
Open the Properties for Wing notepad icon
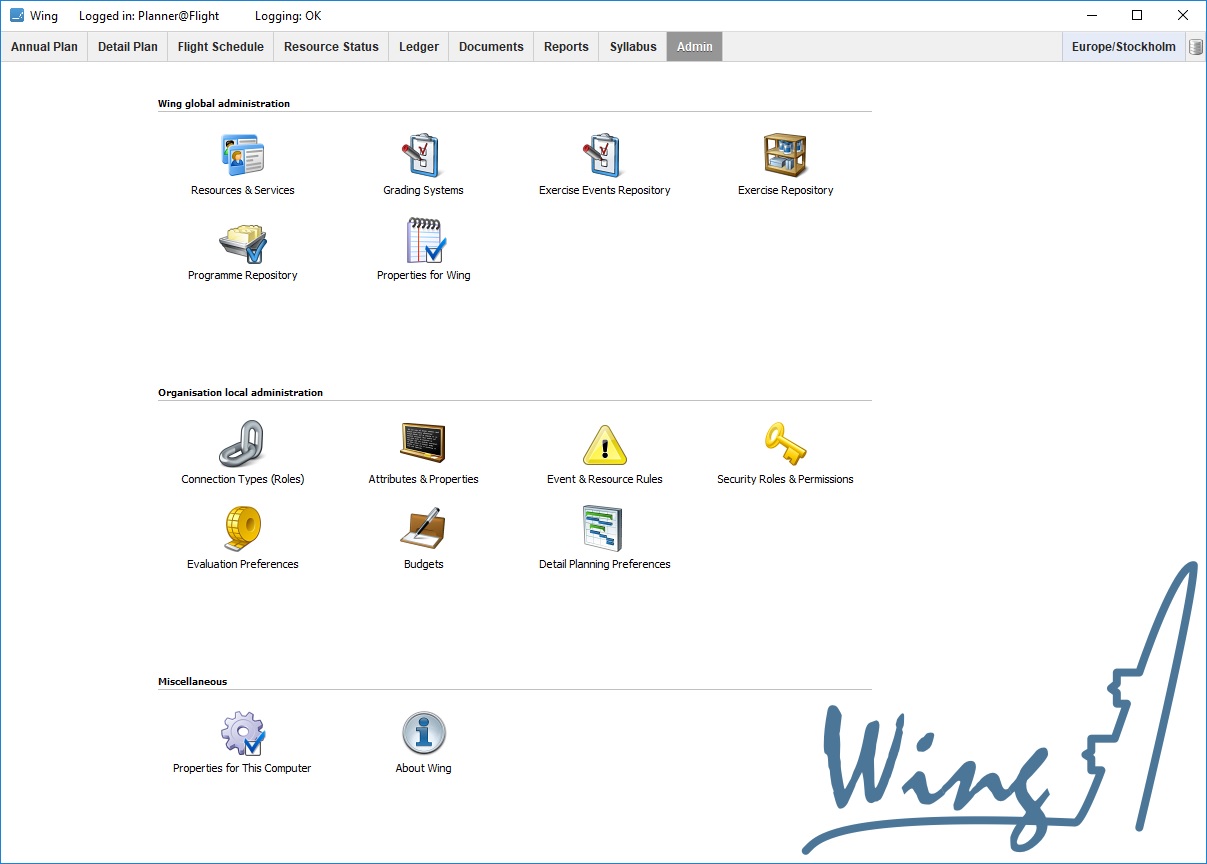click(425, 241)
